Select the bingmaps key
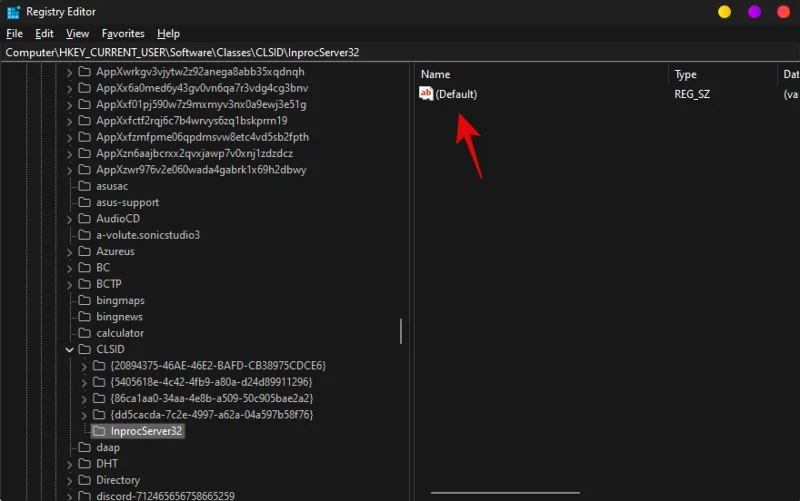The width and height of the screenshot is (800, 501). 120,300
